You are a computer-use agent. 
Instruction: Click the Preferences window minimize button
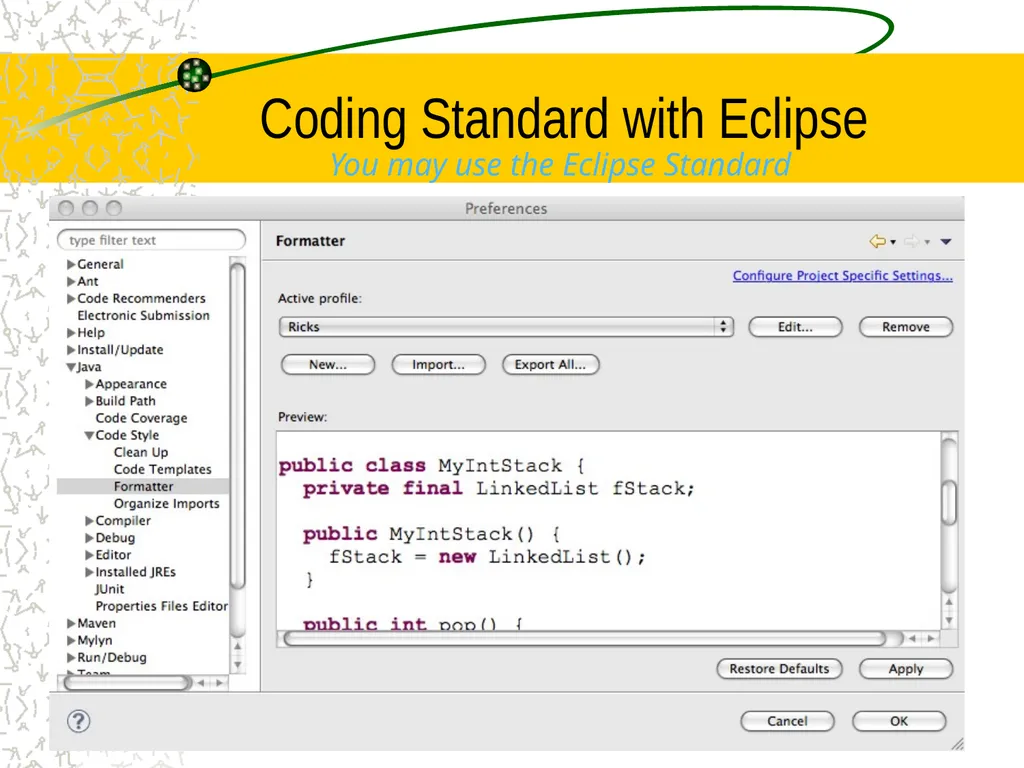click(x=90, y=208)
